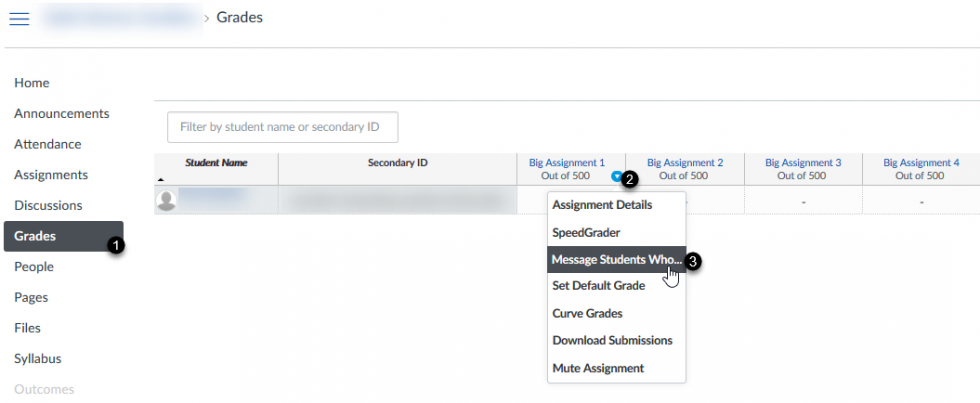Select Grades in the sidebar
The width and height of the screenshot is (980, 403).
(63, 236)
